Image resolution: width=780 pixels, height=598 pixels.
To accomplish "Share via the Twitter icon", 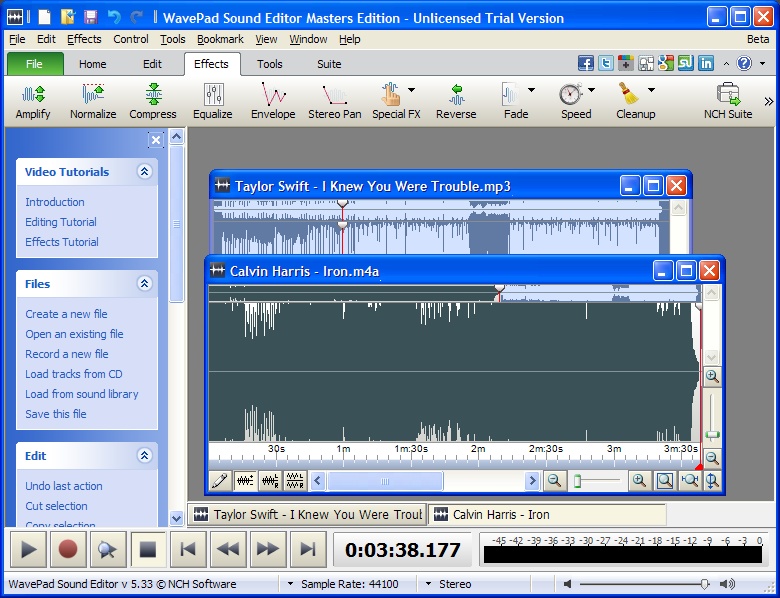I will click(x=605, y=63).
